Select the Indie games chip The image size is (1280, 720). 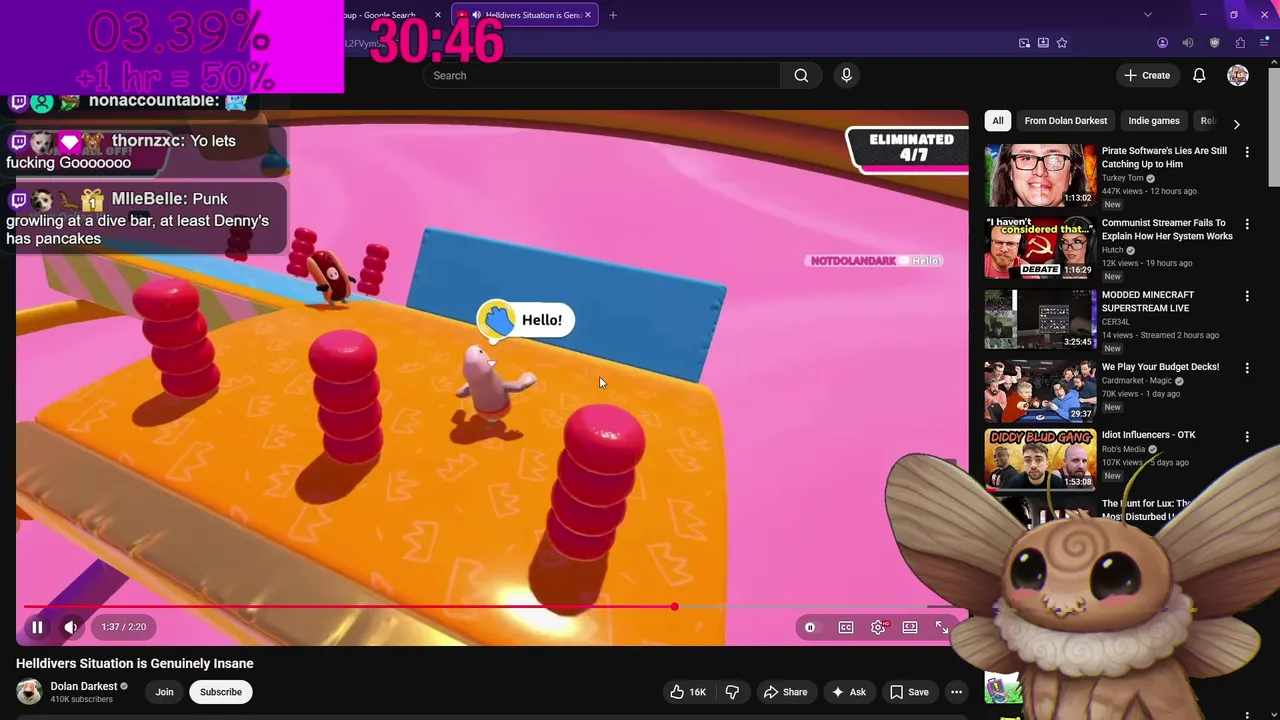coord(1154,121)
